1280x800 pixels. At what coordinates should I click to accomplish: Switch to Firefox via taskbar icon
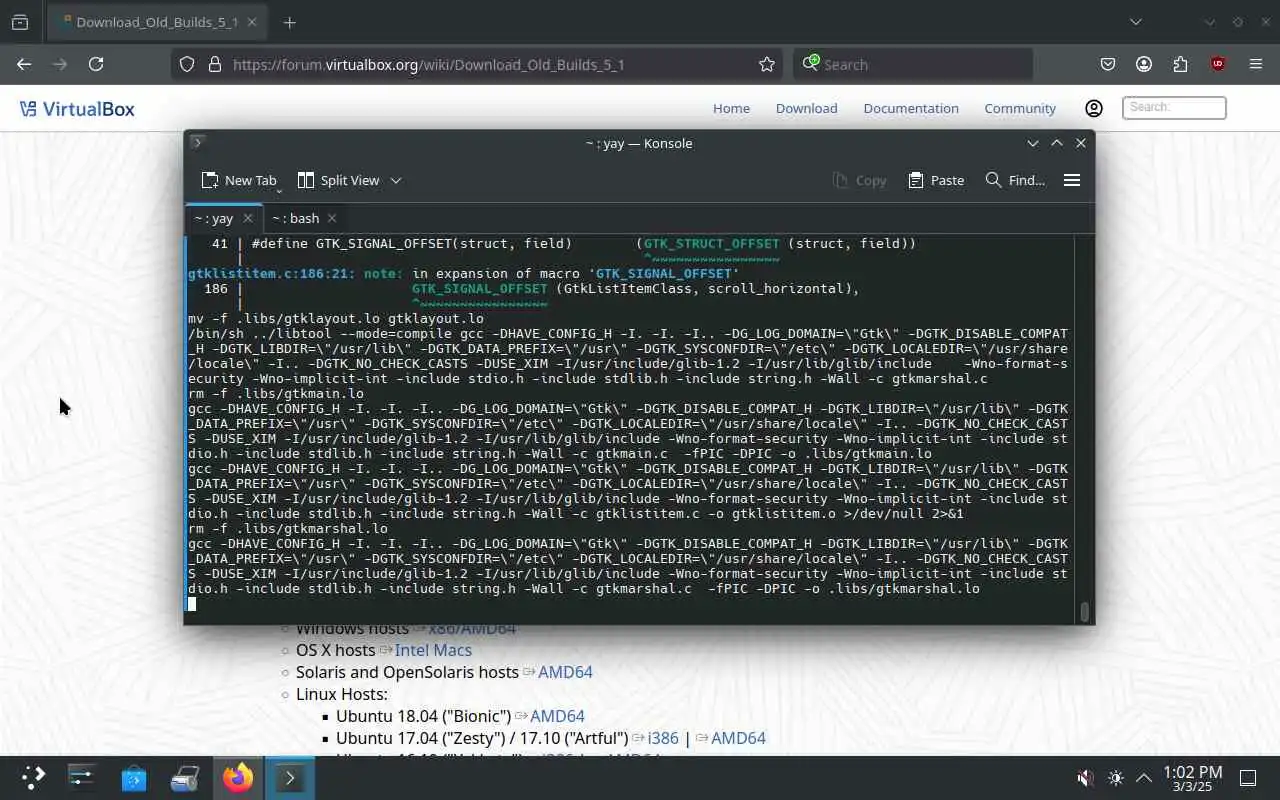point(238,777)
